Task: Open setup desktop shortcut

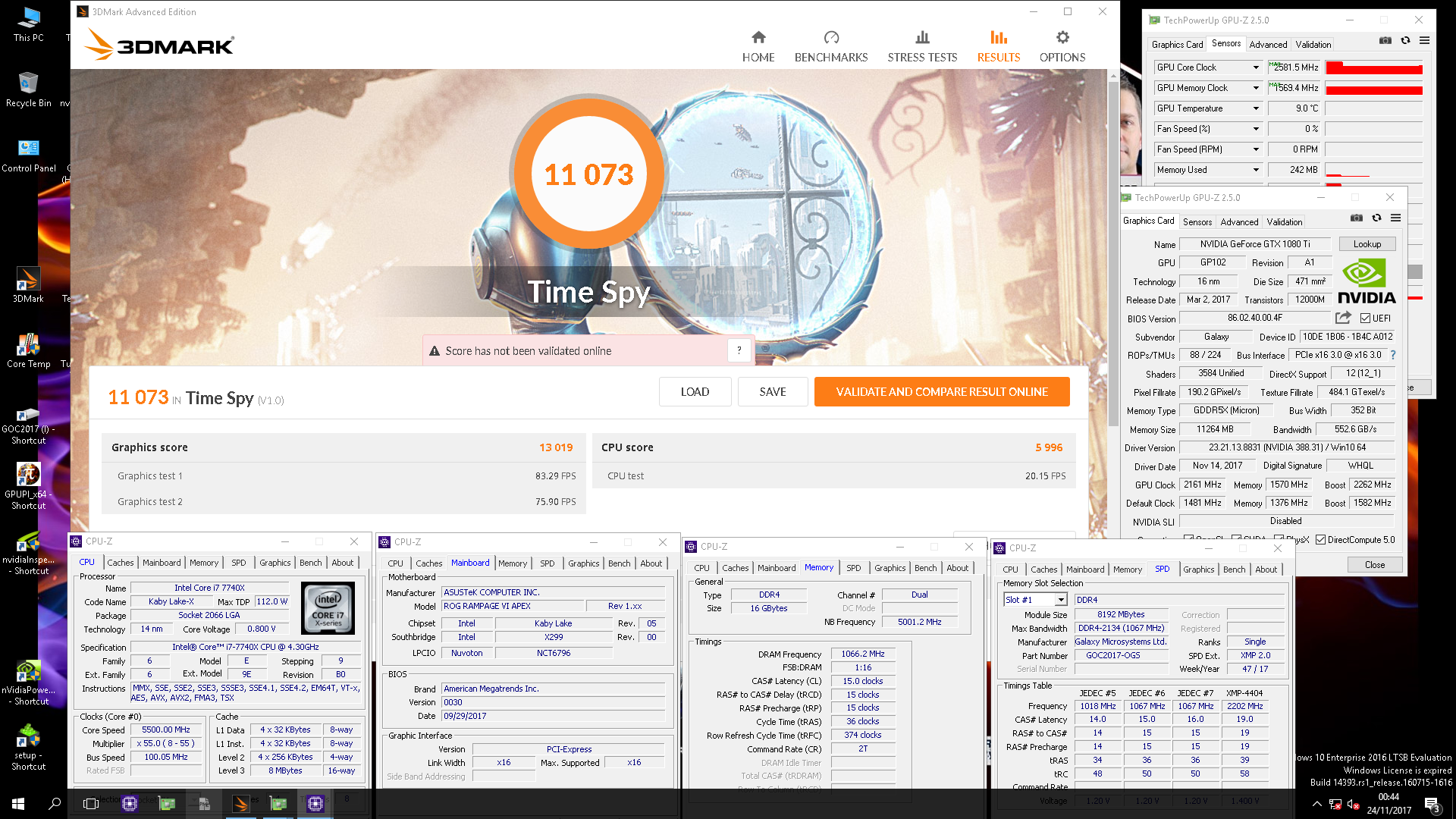Action: coord(28,748)
